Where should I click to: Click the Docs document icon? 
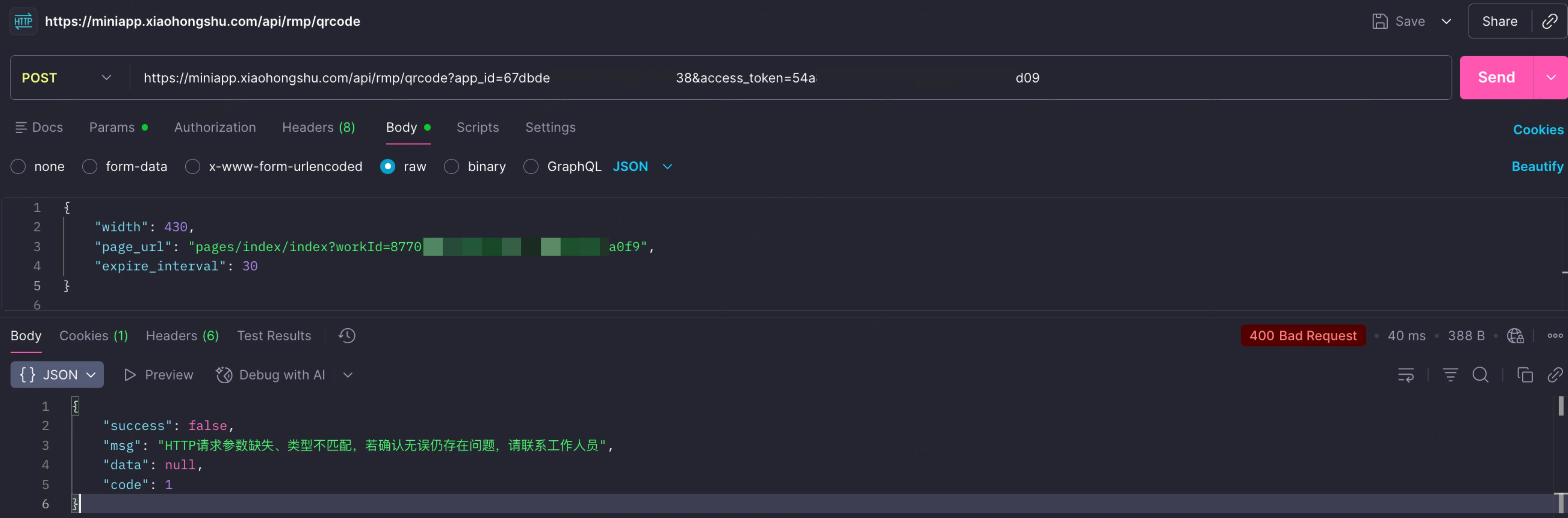pos(21,127)
